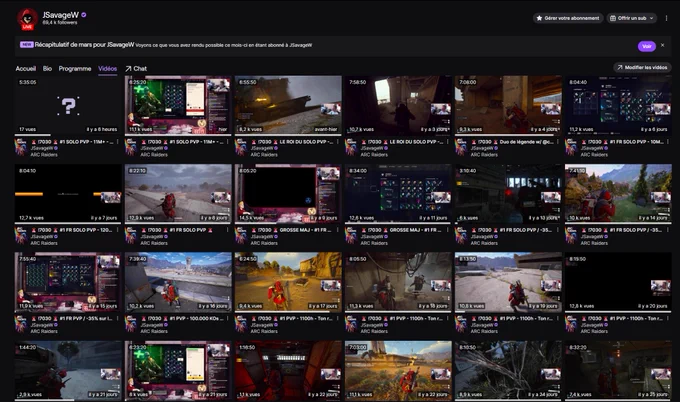680x402 pixels.
Task: Open options menu for the 8:34:00 GROSSE MAJ video
Action: click(448, 230)
